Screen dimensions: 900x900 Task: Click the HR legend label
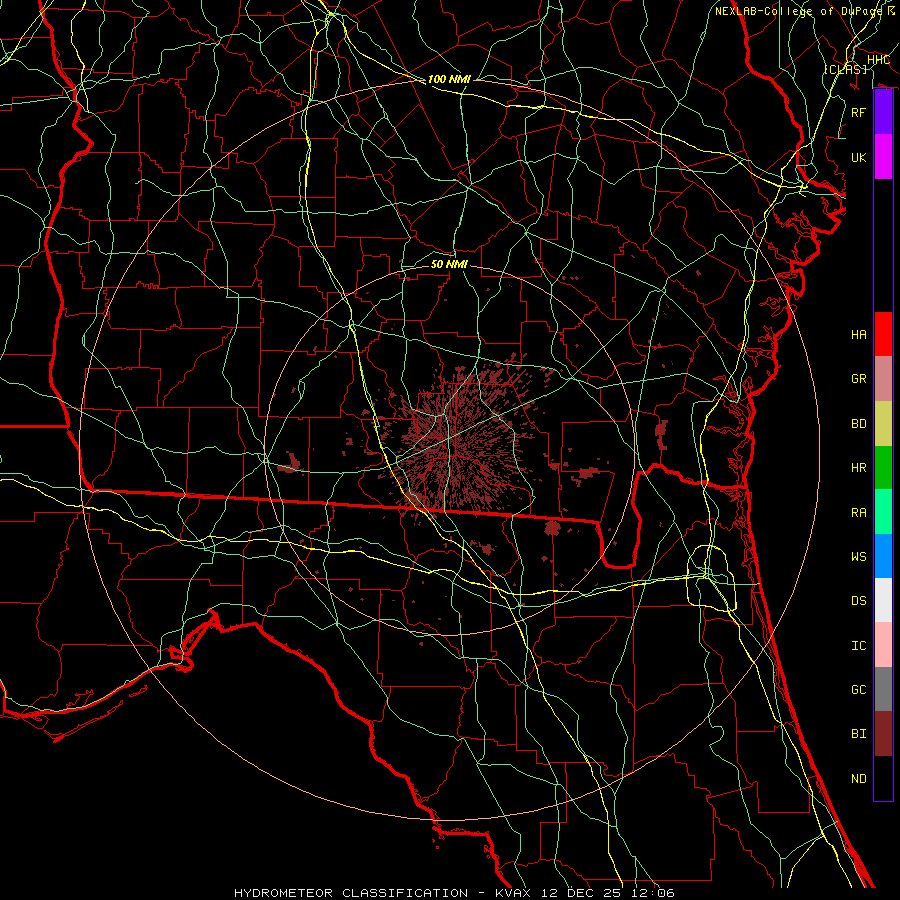pyautogui.click(x=858, y=468)
